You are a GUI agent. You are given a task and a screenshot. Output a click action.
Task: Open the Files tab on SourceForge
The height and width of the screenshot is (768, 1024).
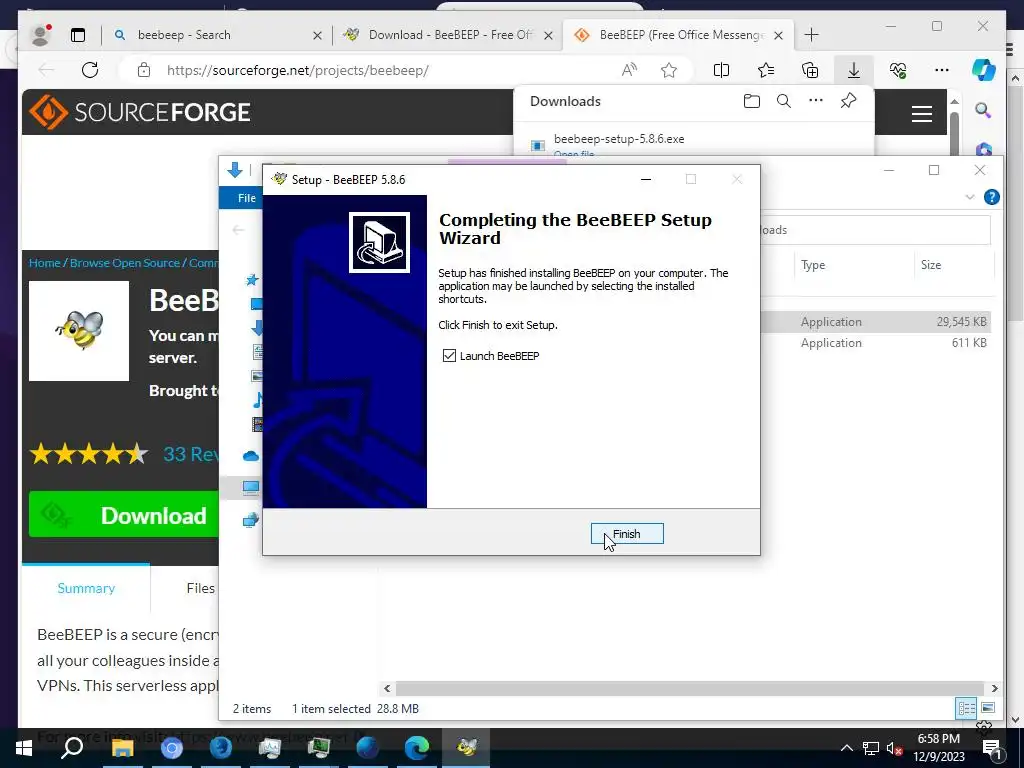click(200, 588)
